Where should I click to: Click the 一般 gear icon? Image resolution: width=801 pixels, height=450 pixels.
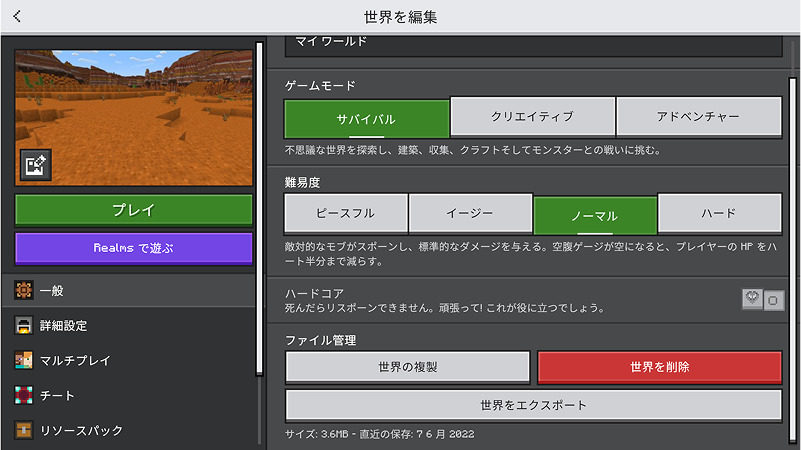23,290
